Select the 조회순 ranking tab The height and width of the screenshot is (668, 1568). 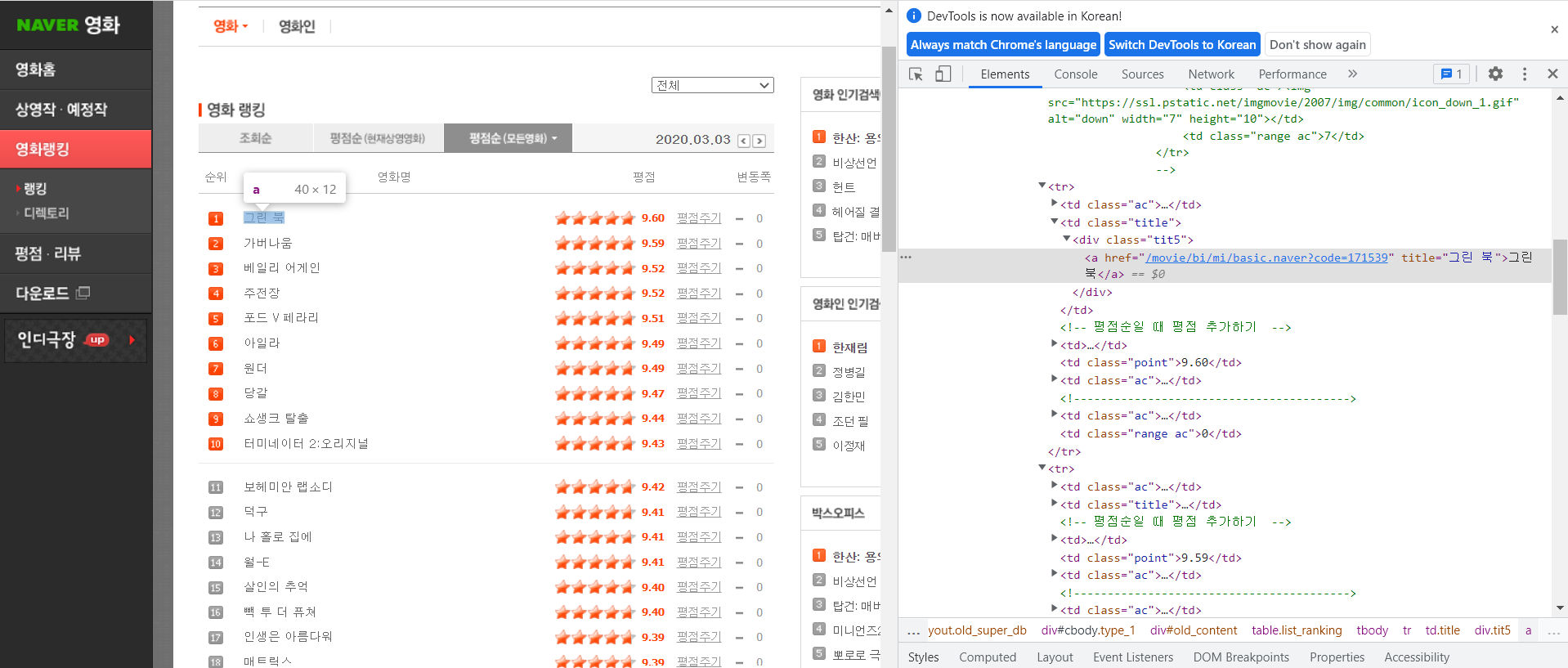[255, 138]
